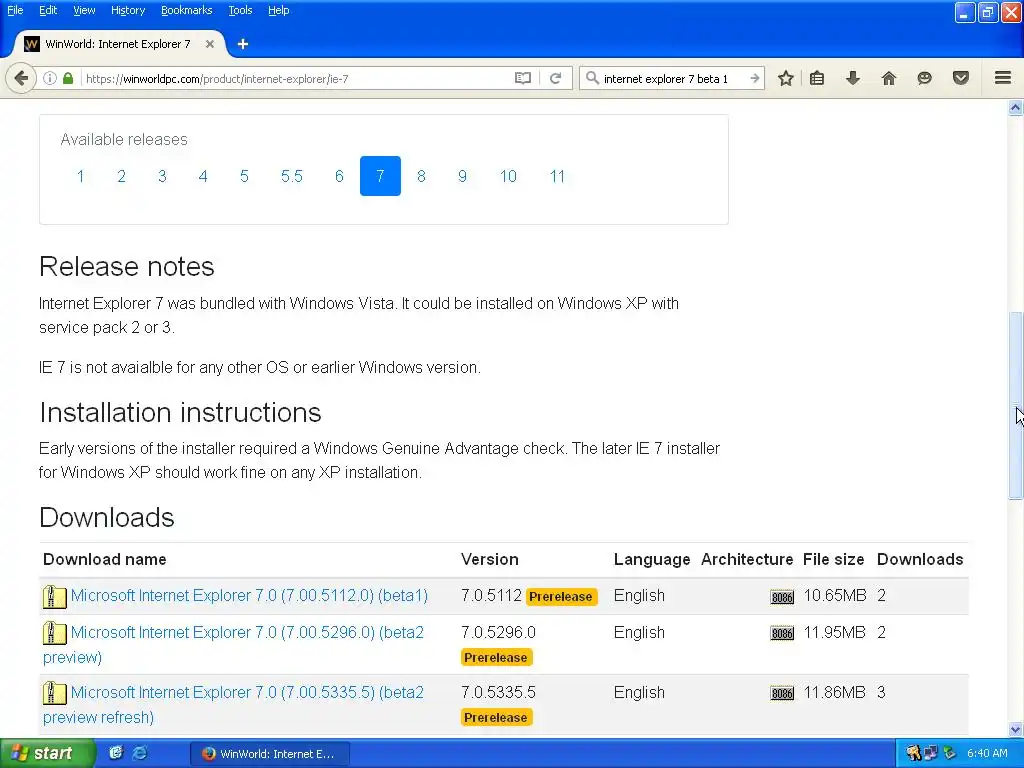The height and width of the screenshot is (768, 1024).
Task: Select release 11
Action: [x=557, y=176]
